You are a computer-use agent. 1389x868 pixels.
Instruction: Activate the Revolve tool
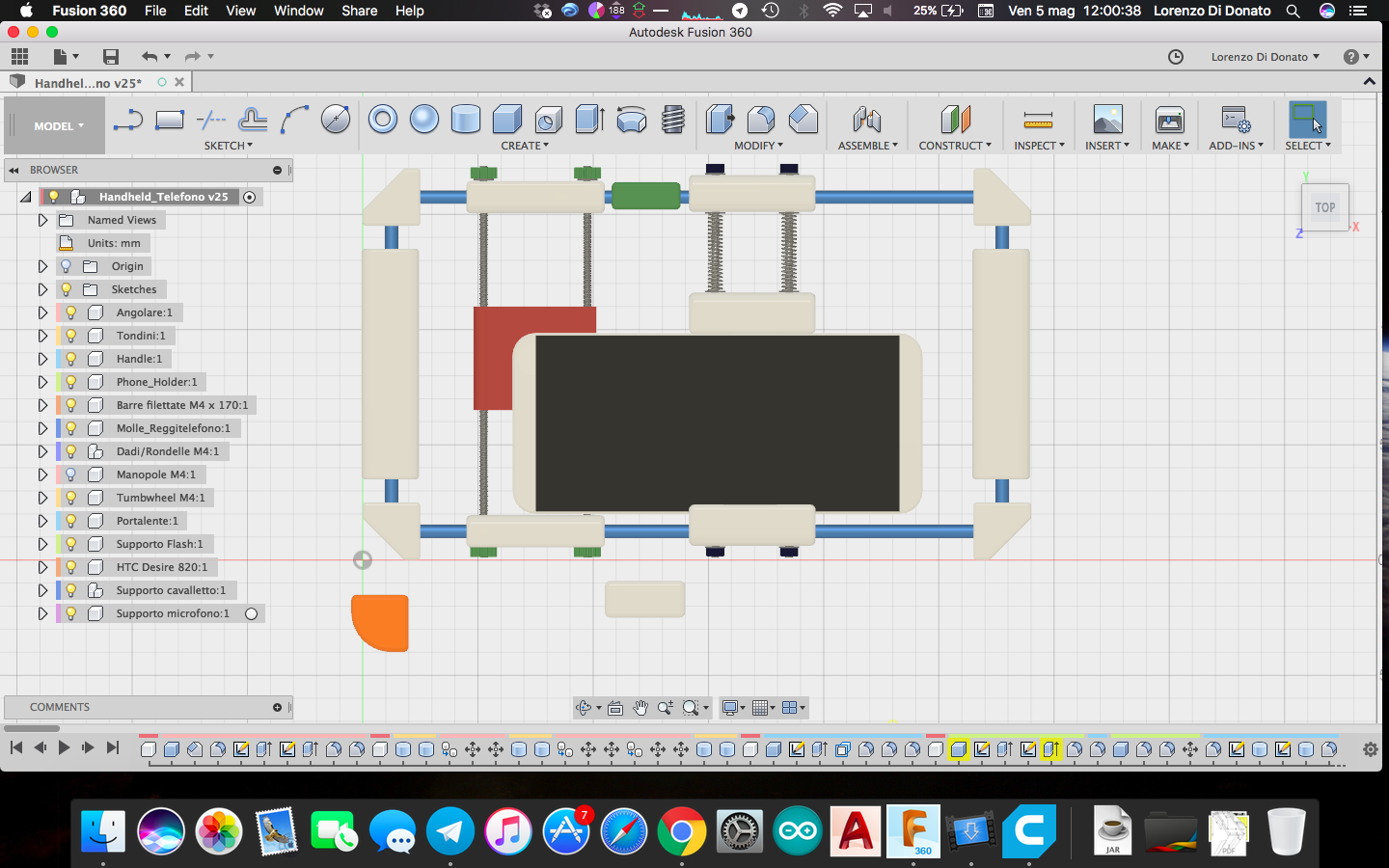click(632, 120)
